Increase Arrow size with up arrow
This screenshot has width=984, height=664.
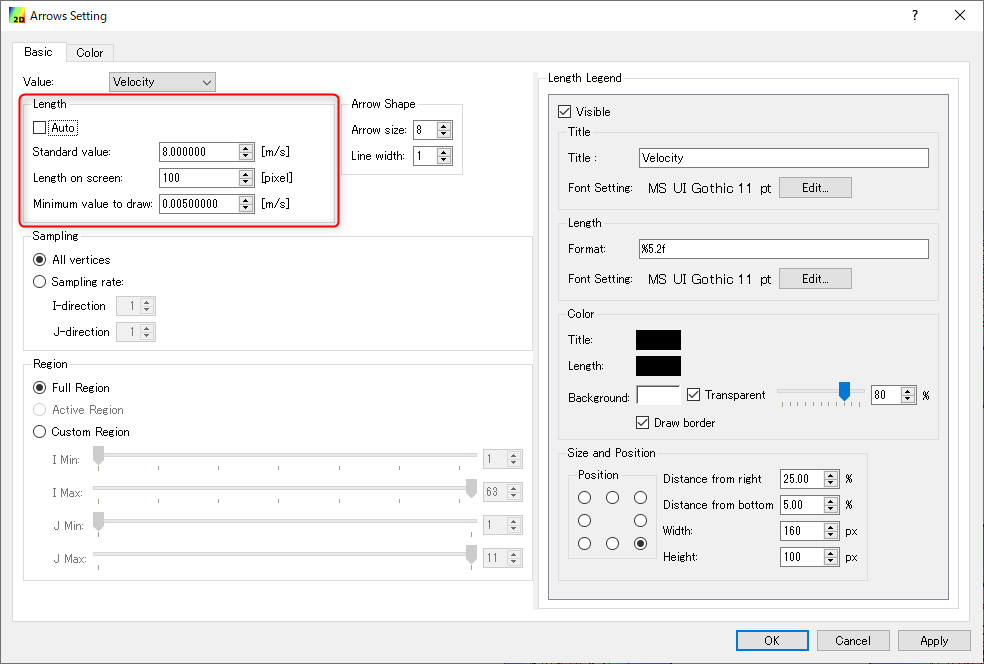pos(444,126)
